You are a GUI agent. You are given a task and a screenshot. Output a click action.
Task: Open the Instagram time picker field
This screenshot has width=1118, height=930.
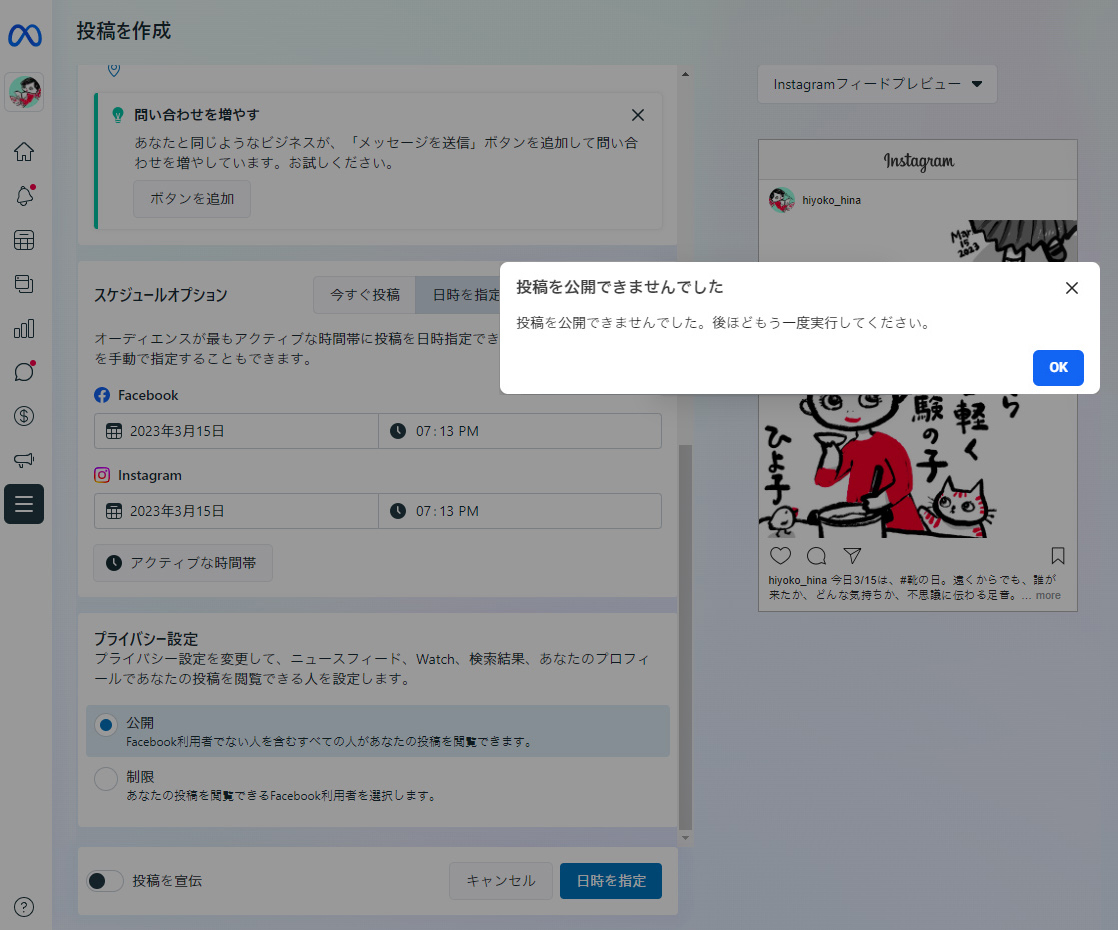tap(520, 511)
